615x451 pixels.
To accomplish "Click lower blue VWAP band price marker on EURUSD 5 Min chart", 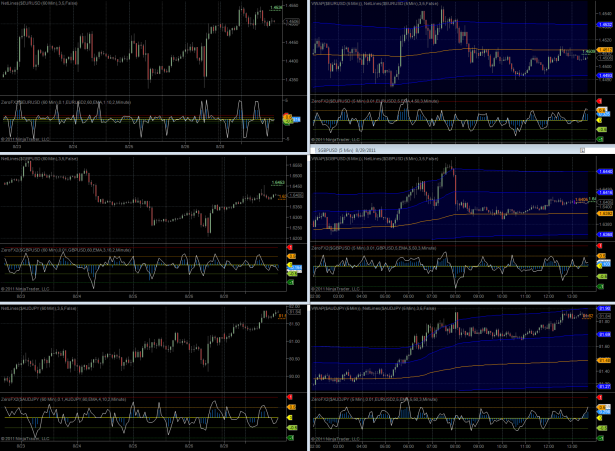I will (604, 75).
